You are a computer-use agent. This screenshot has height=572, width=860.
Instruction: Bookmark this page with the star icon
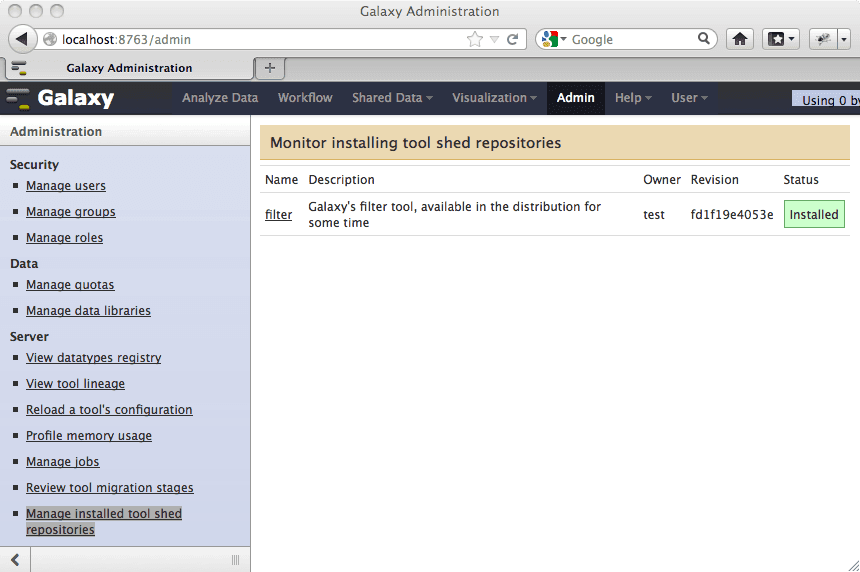475,40
